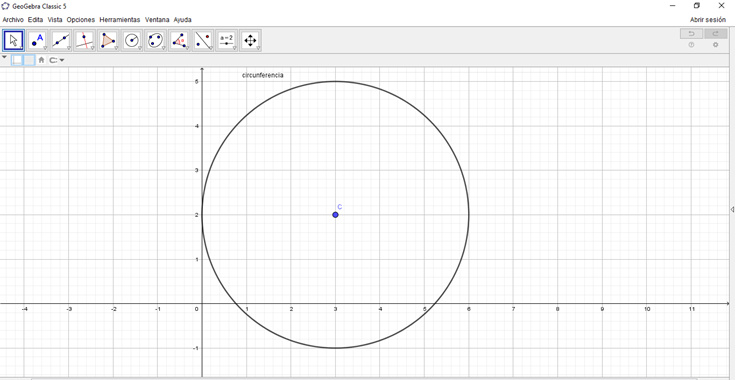Open the Ventana menu
This screenshot has width=747, height=380.
point(157,20)
